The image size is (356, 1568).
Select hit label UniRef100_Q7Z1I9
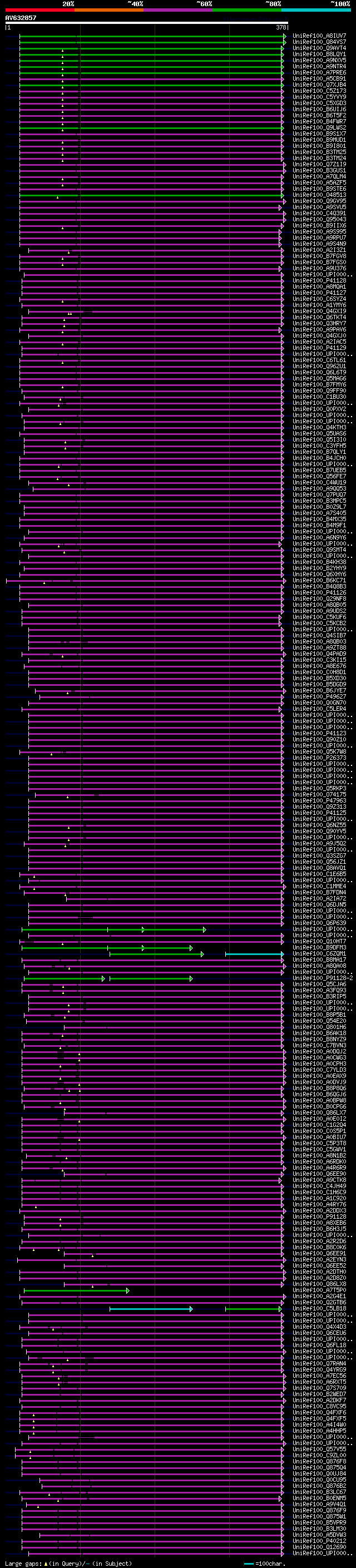319,164
